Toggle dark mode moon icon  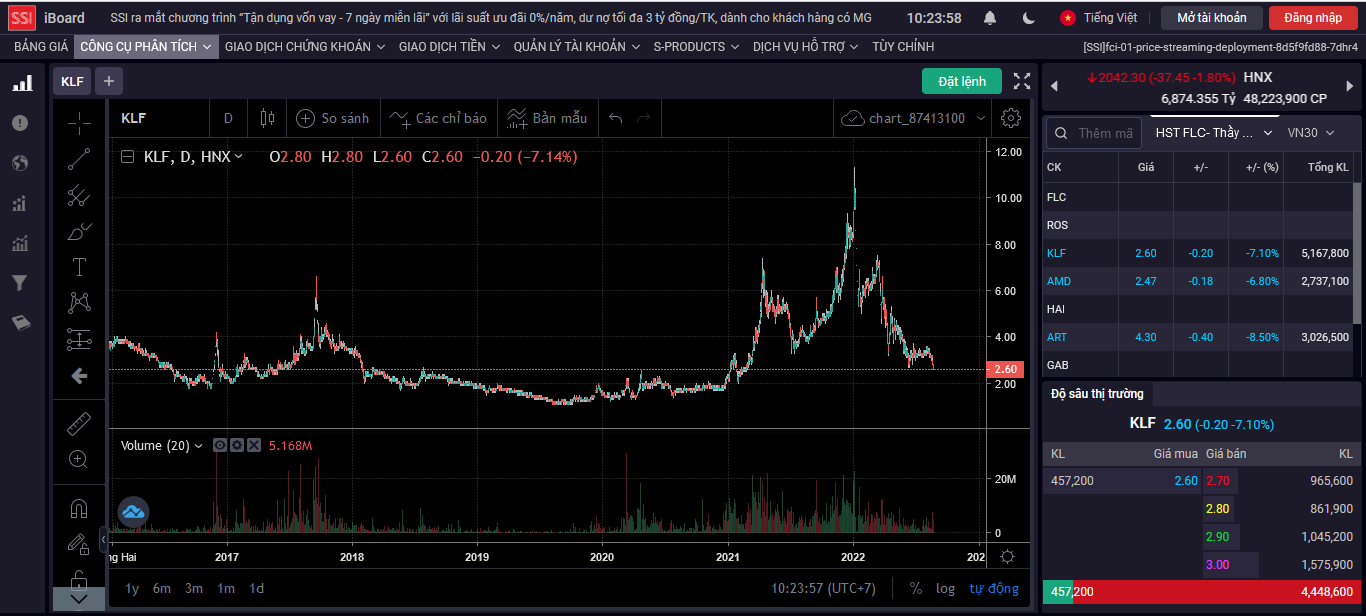click(x=1029, y=18)
